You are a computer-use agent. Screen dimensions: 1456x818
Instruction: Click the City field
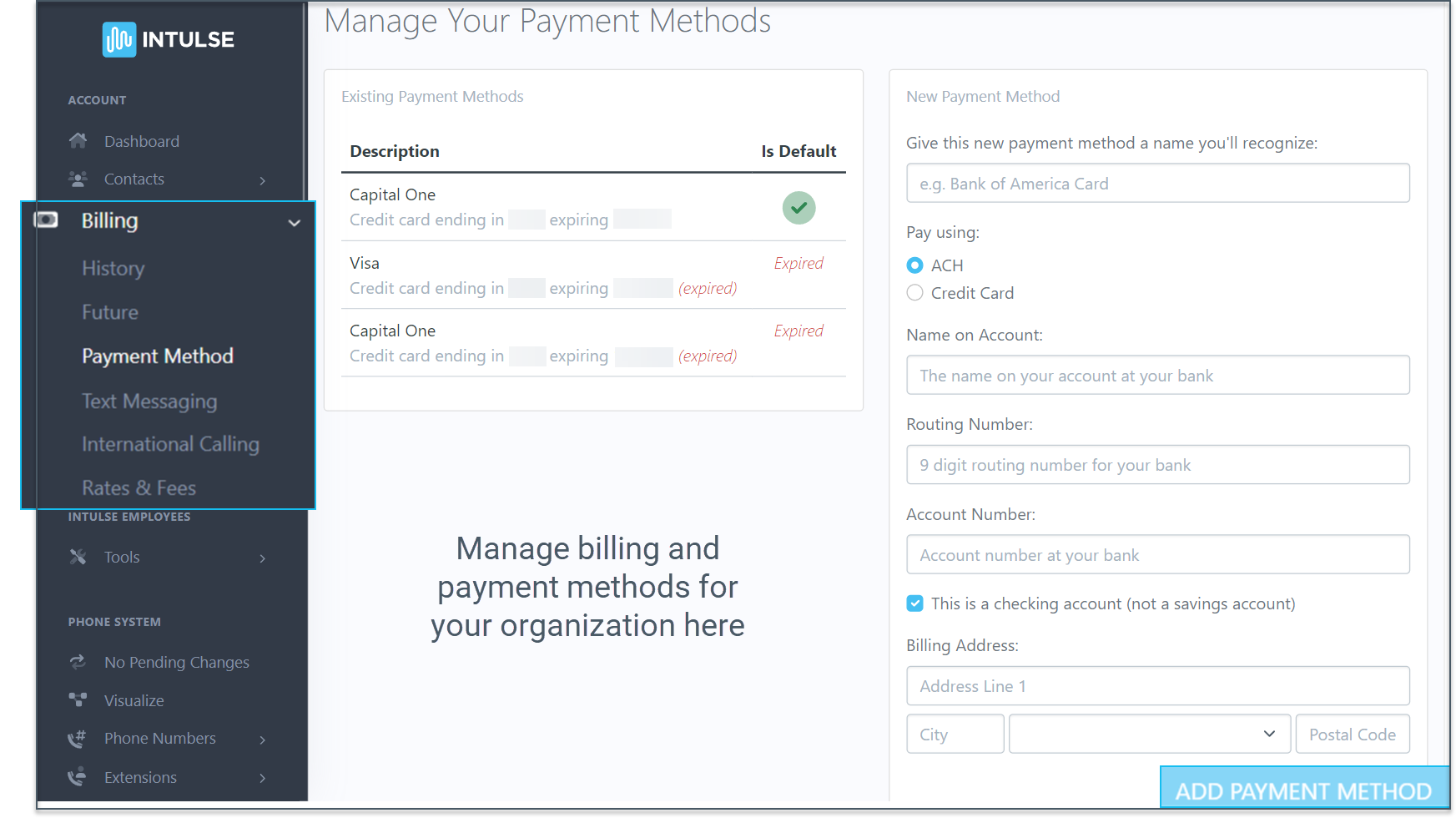tap(955, 734)
